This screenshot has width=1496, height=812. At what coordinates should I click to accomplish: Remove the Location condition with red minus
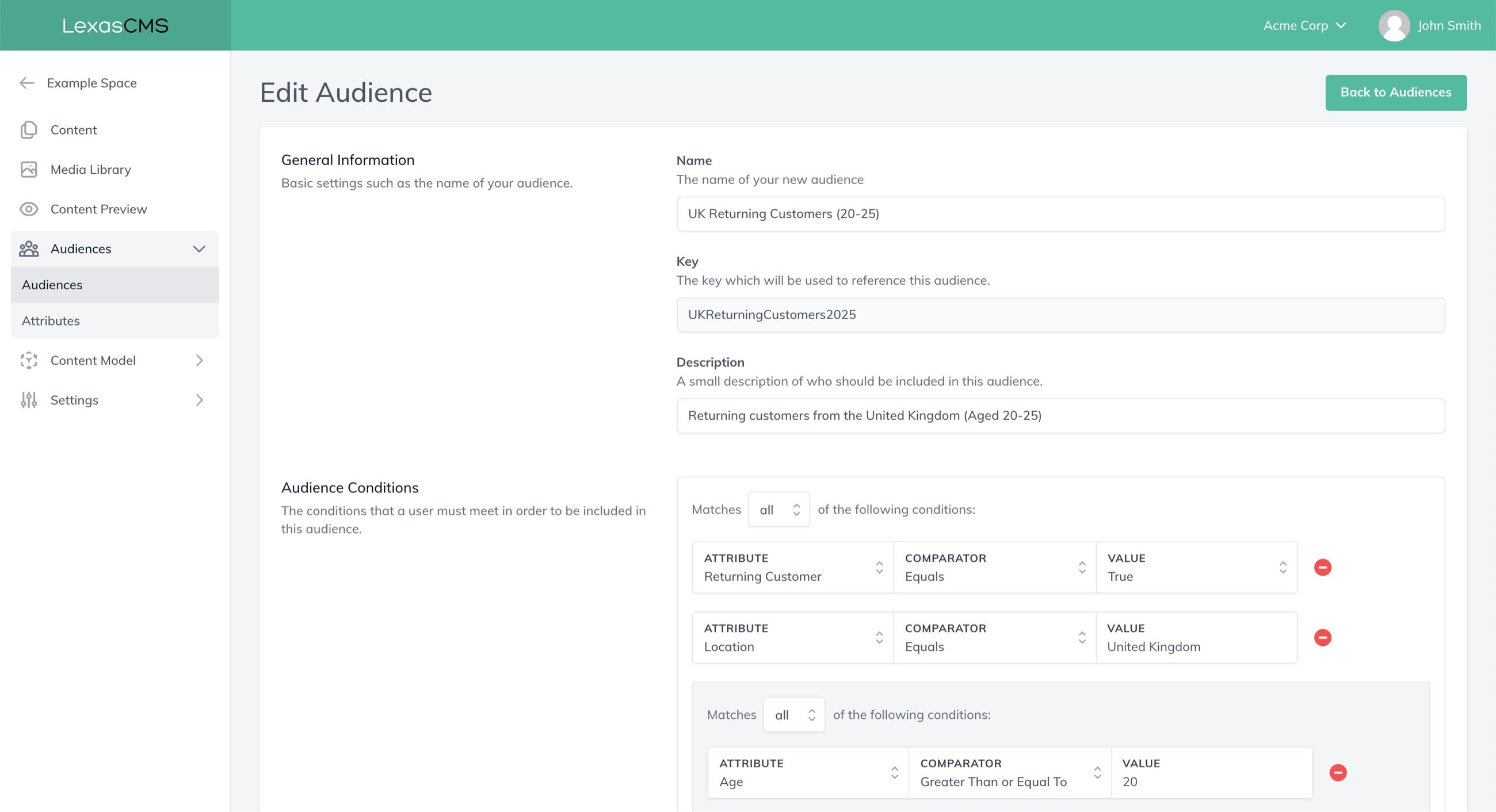tap(1322, 637)
